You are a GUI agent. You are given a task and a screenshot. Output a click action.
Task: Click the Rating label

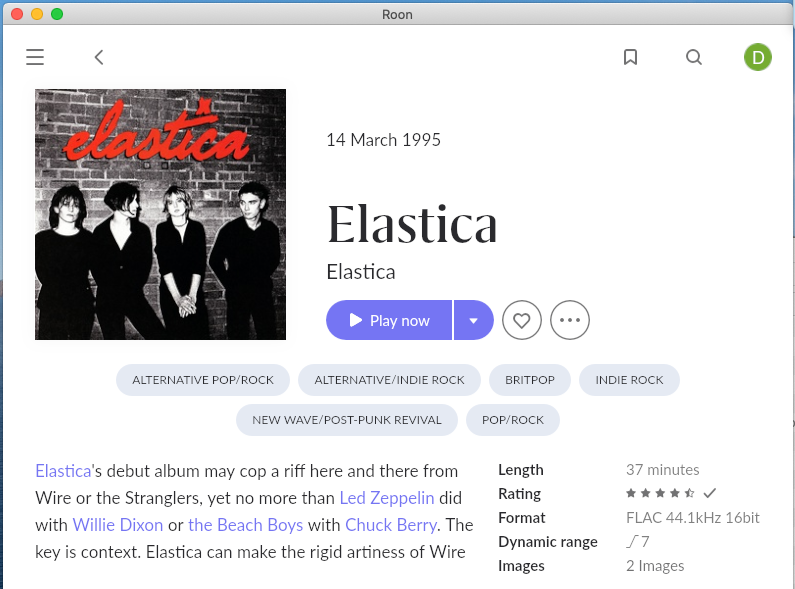[x=520, y=494]
